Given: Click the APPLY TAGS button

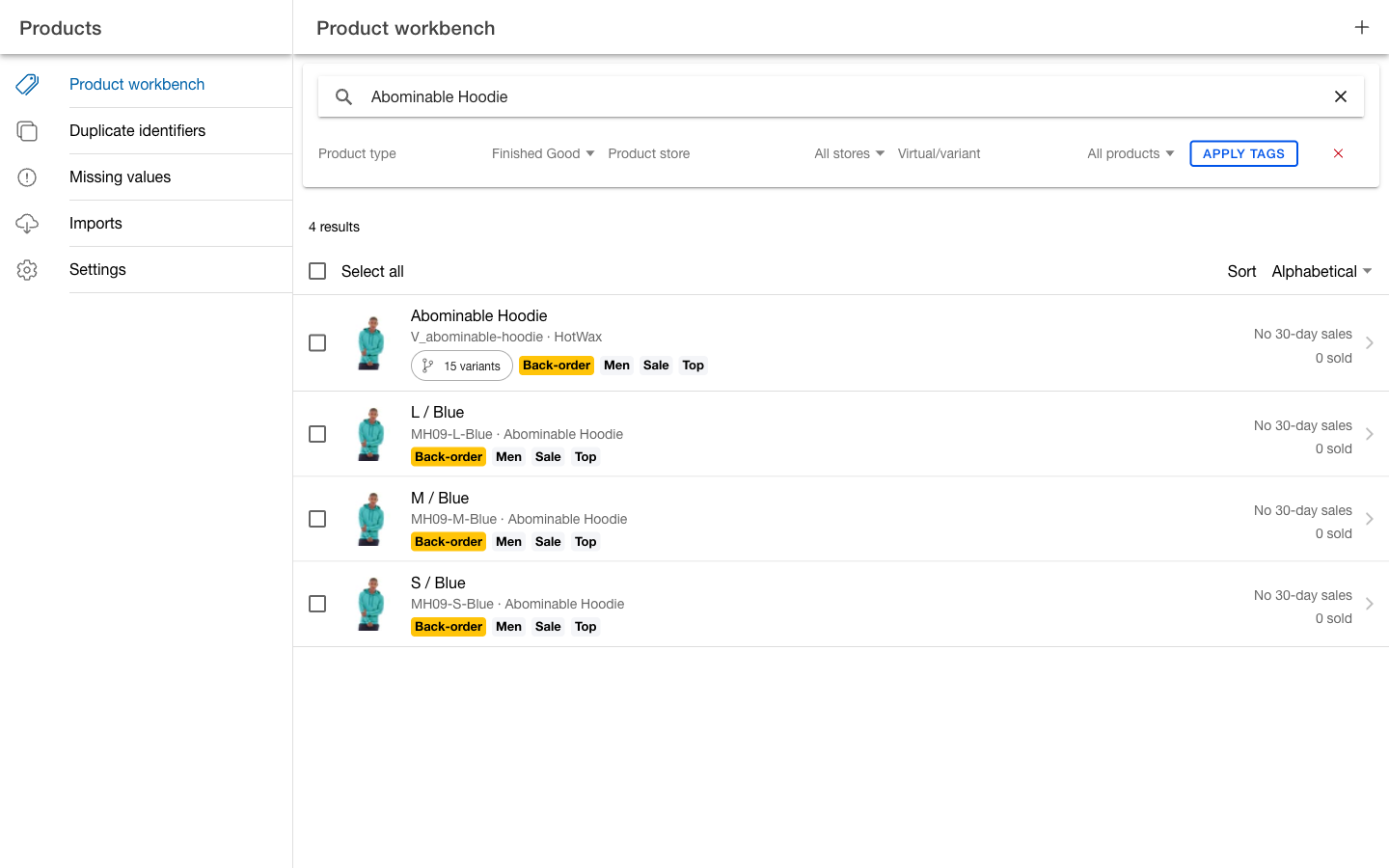Looking at the screenshot, I should pos(1243,153).
